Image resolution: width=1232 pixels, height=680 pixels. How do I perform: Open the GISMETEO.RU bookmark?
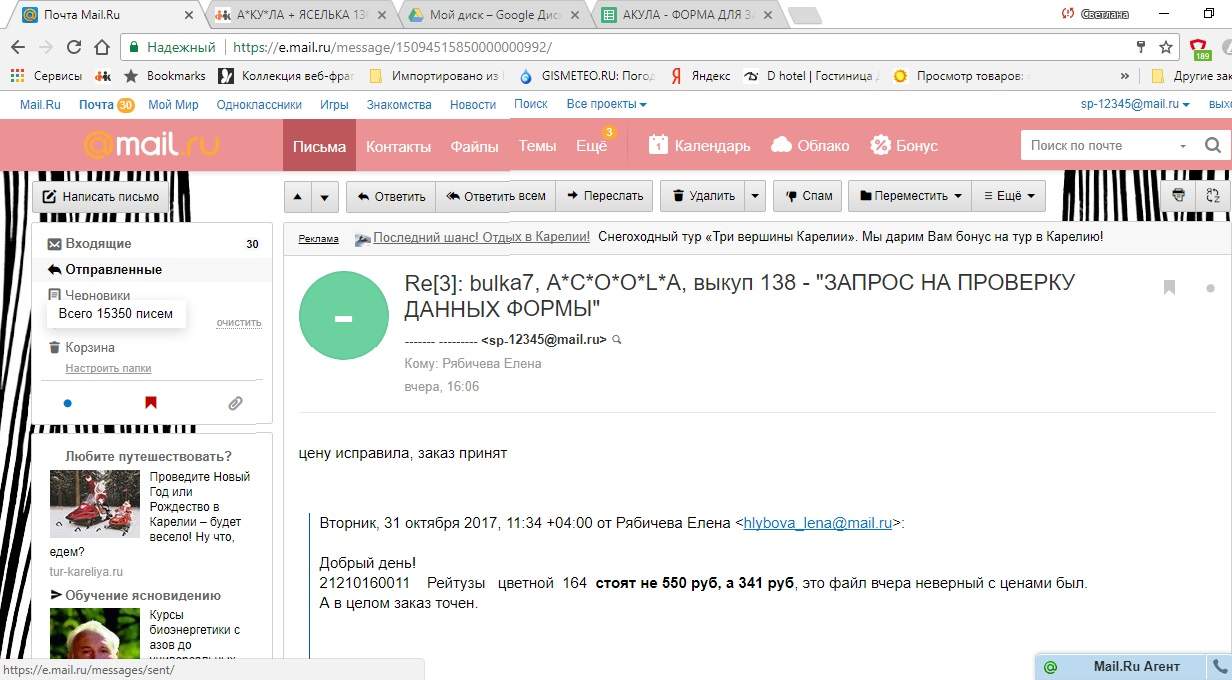(586, 76)
